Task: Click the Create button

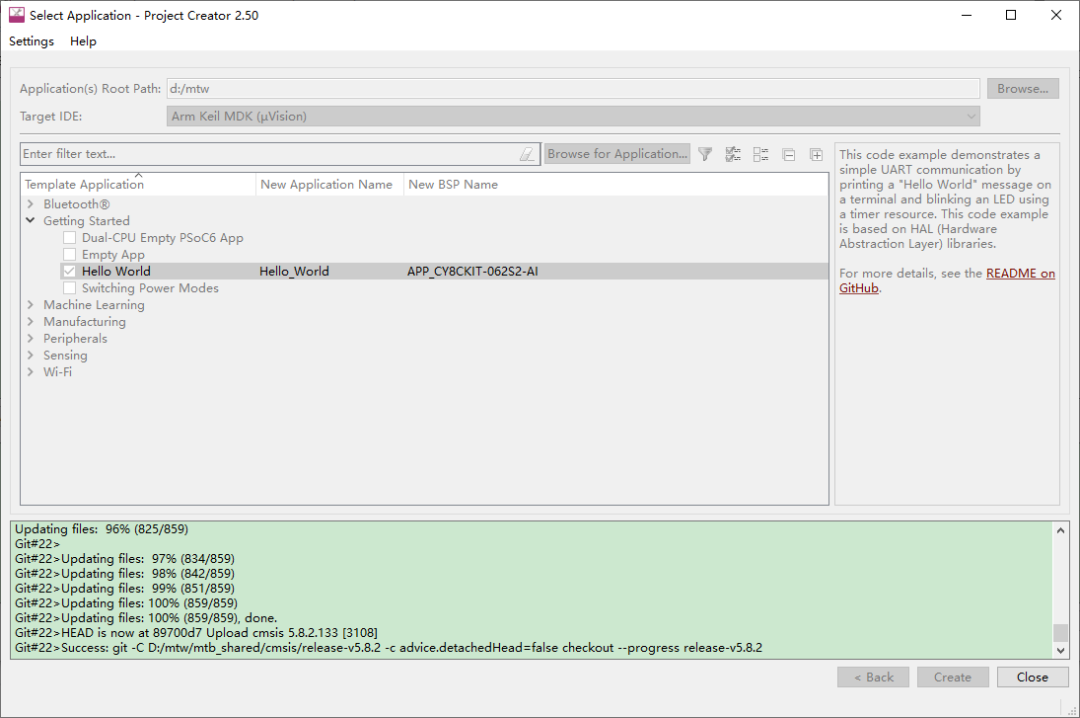Action: 953,677
